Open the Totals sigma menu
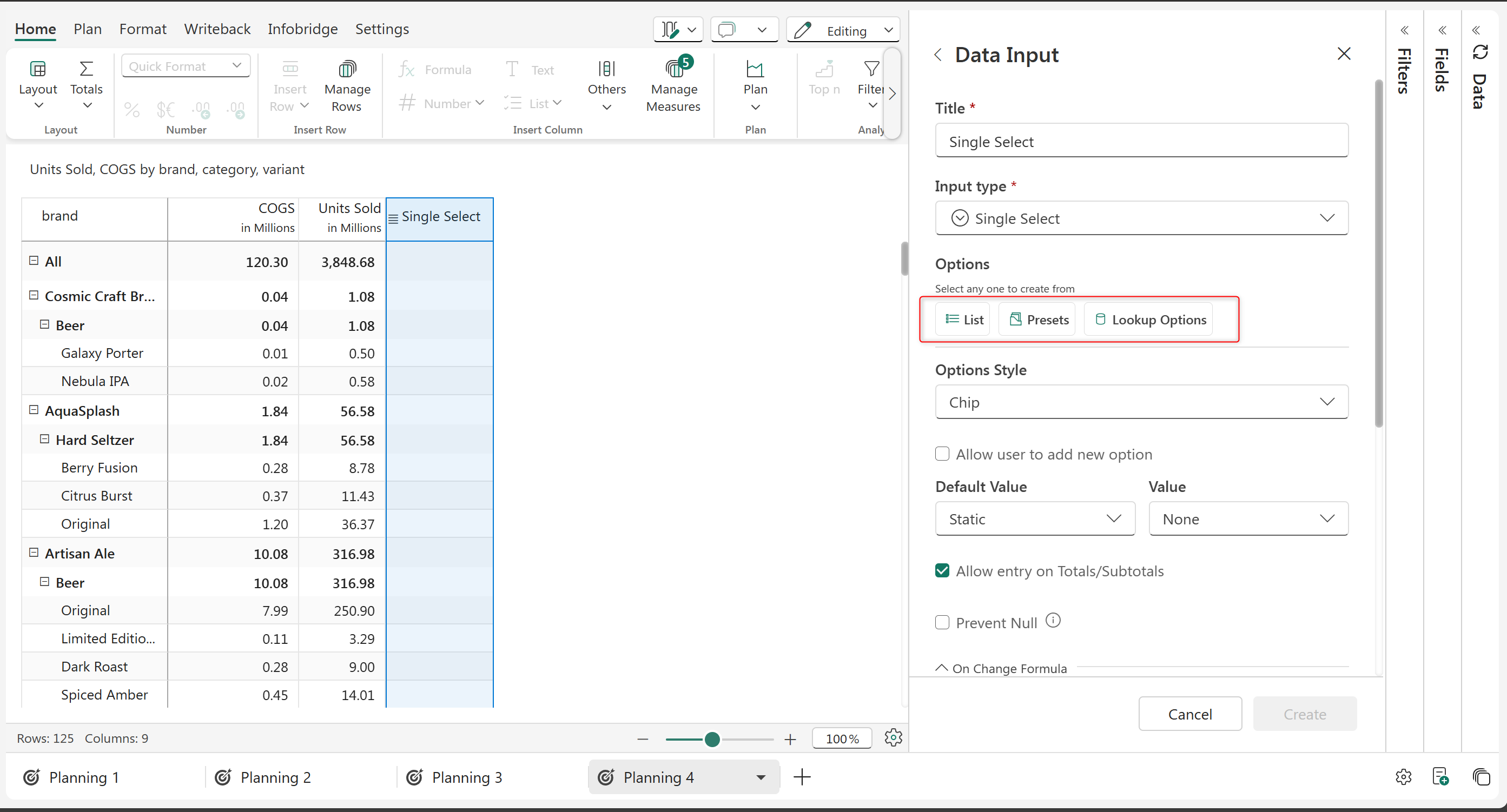Screen dimensions: 1507x812 point(86,70)
